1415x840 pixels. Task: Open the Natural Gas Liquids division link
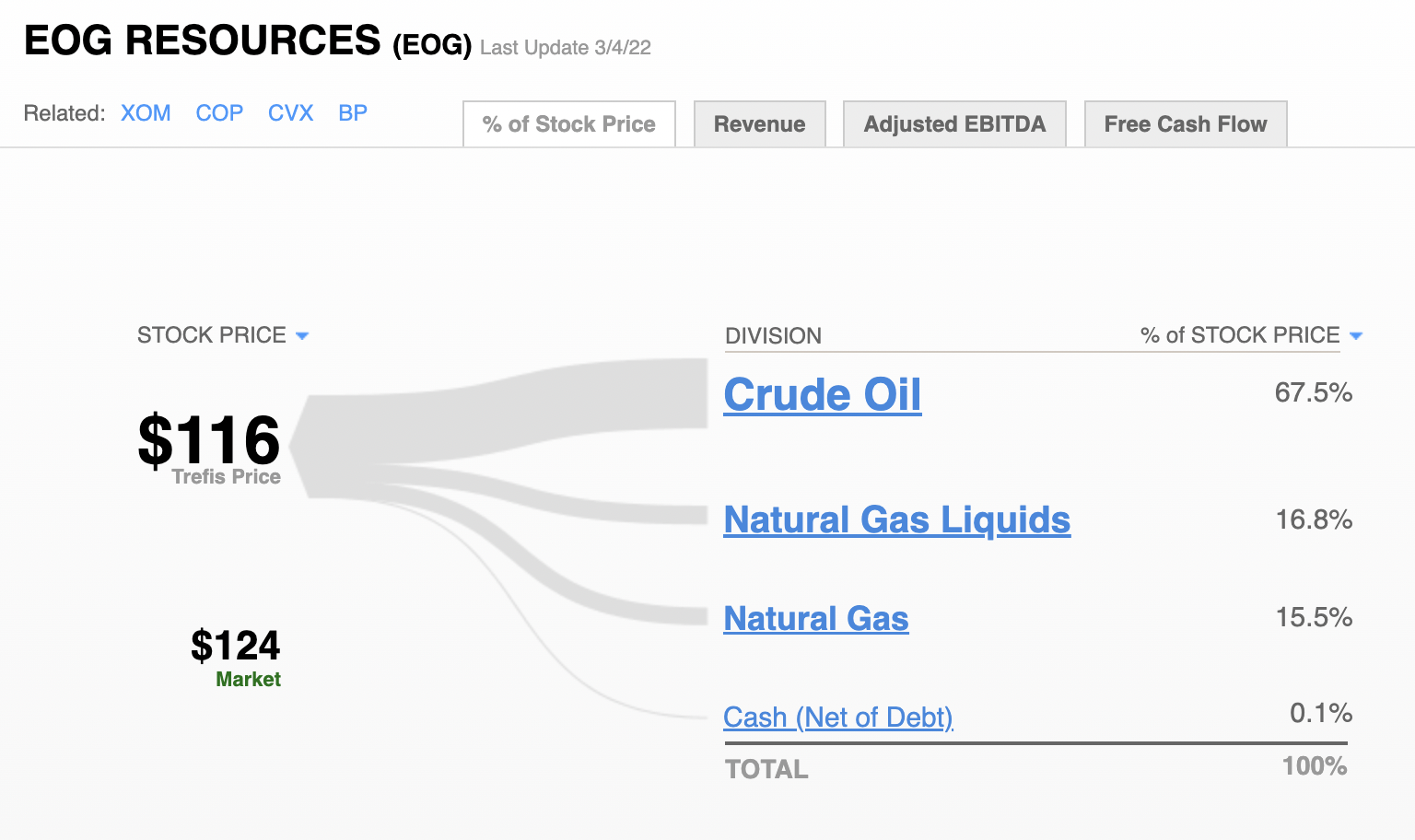[897, 520]
